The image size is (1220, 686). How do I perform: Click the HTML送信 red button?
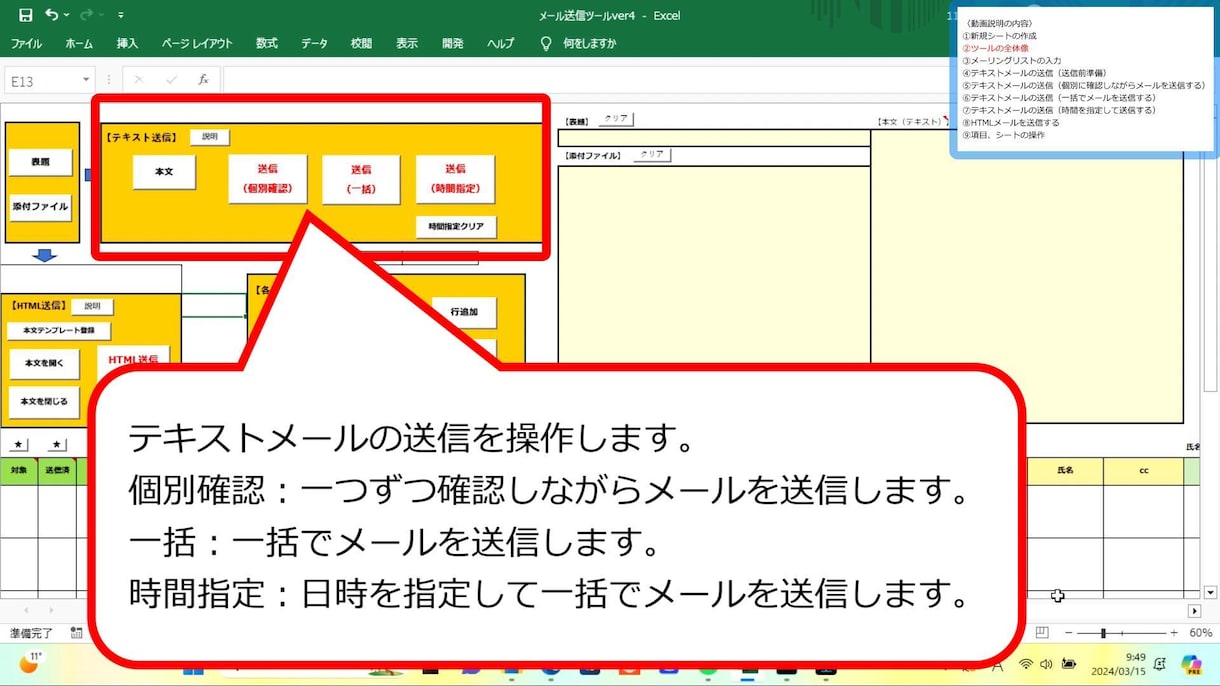tap(133, 357)
